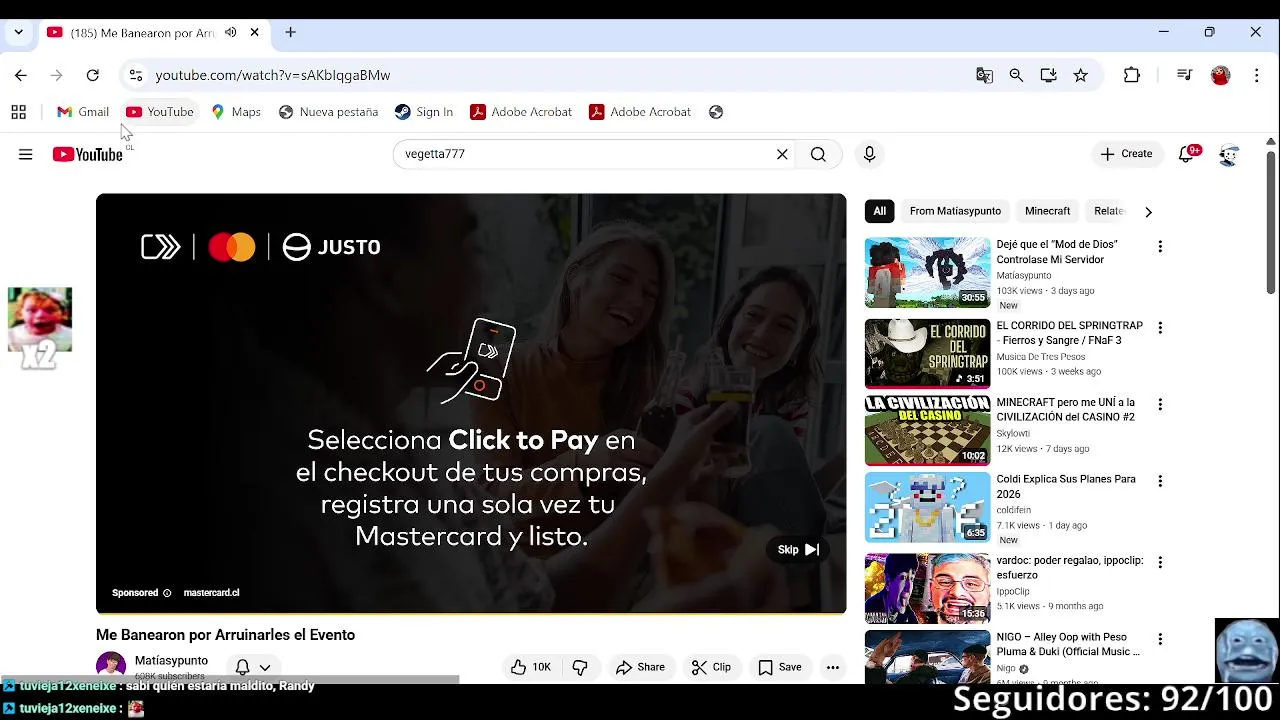Open the first Adobe Acrobat bookmark
Viewport: 1280px width, 720px height.
pos(521,112)
